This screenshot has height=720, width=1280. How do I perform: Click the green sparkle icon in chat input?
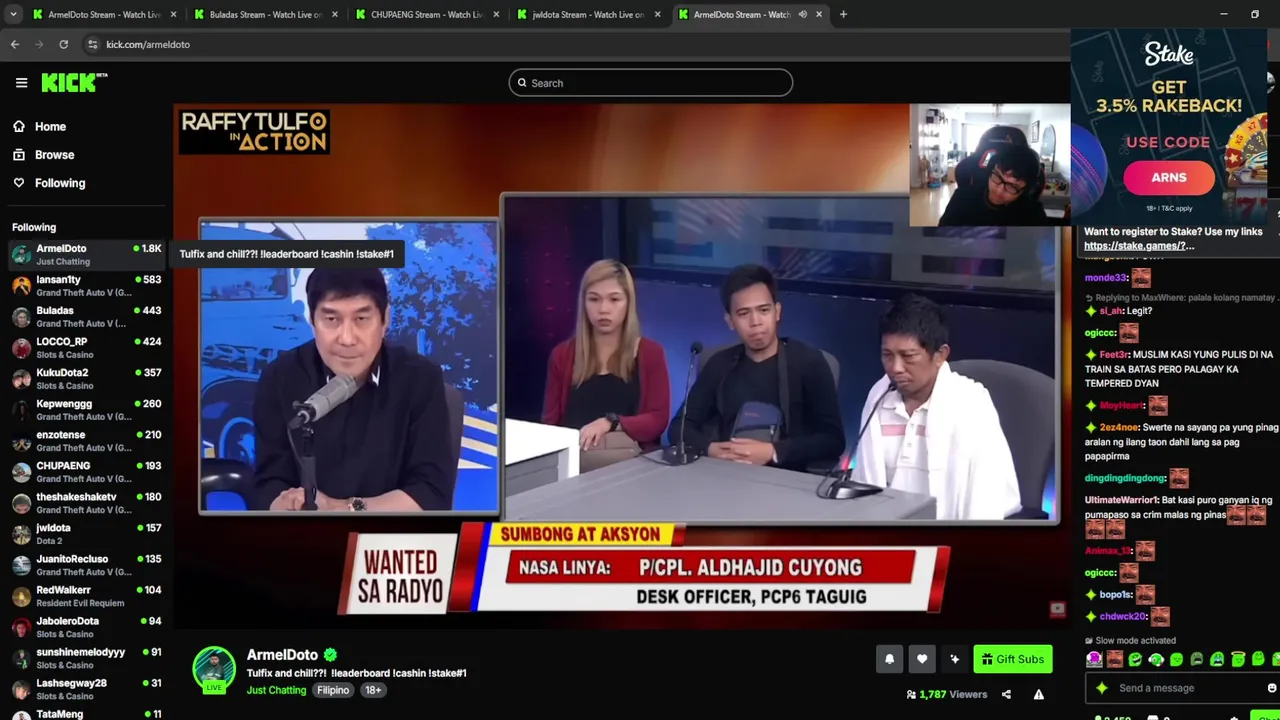pos(1102,688)
